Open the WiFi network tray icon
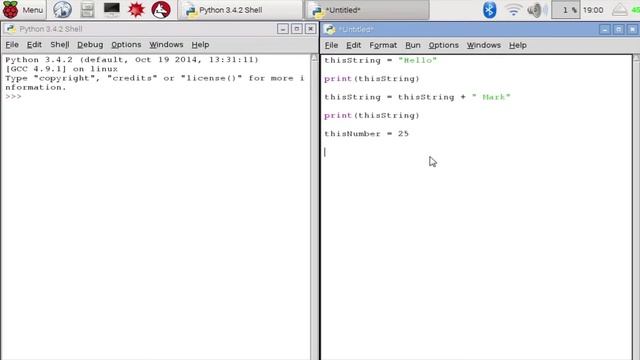Screen dimensions: 640x360 tap(513, 10)
